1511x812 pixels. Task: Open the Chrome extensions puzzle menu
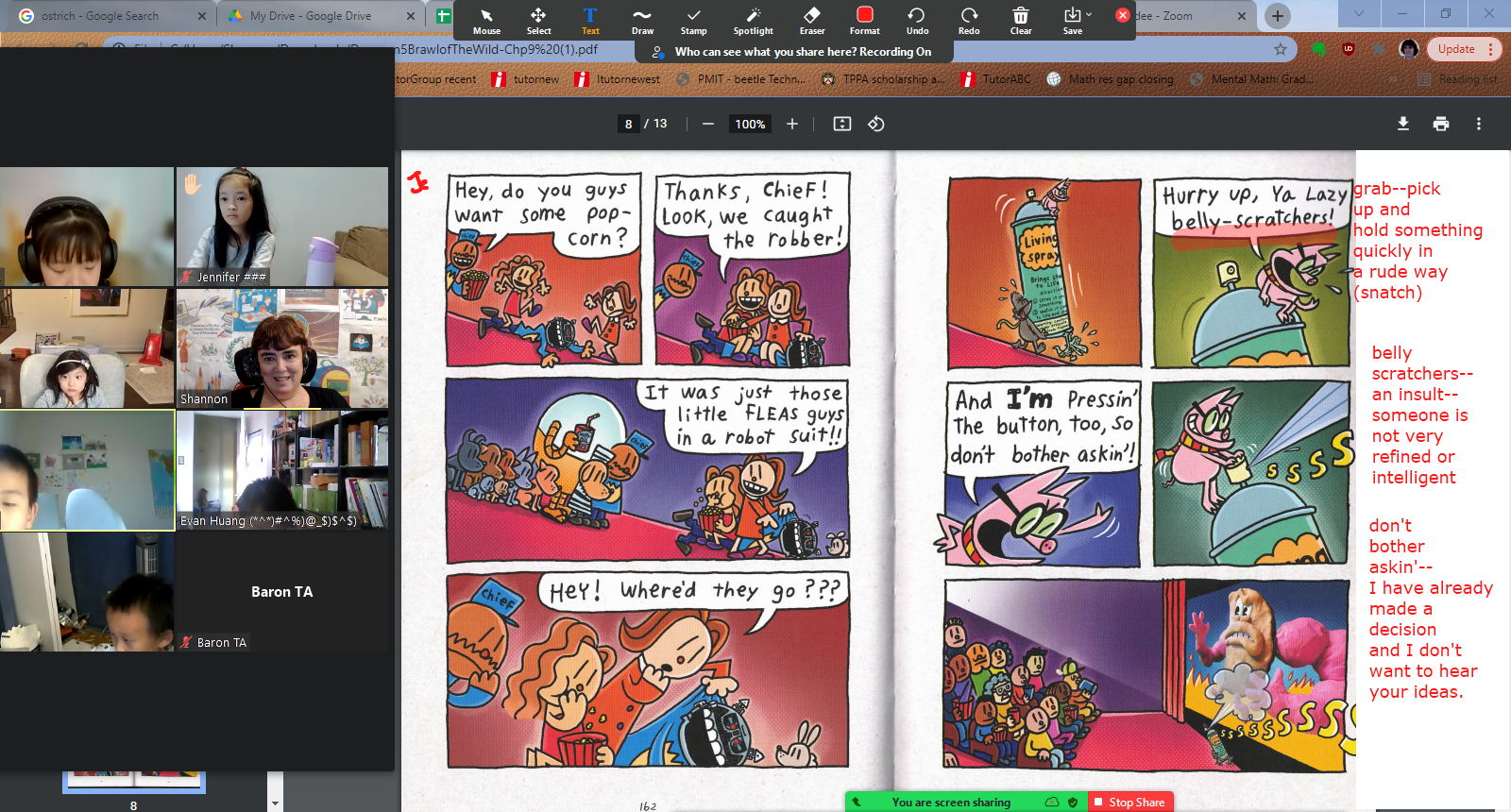1380,49
